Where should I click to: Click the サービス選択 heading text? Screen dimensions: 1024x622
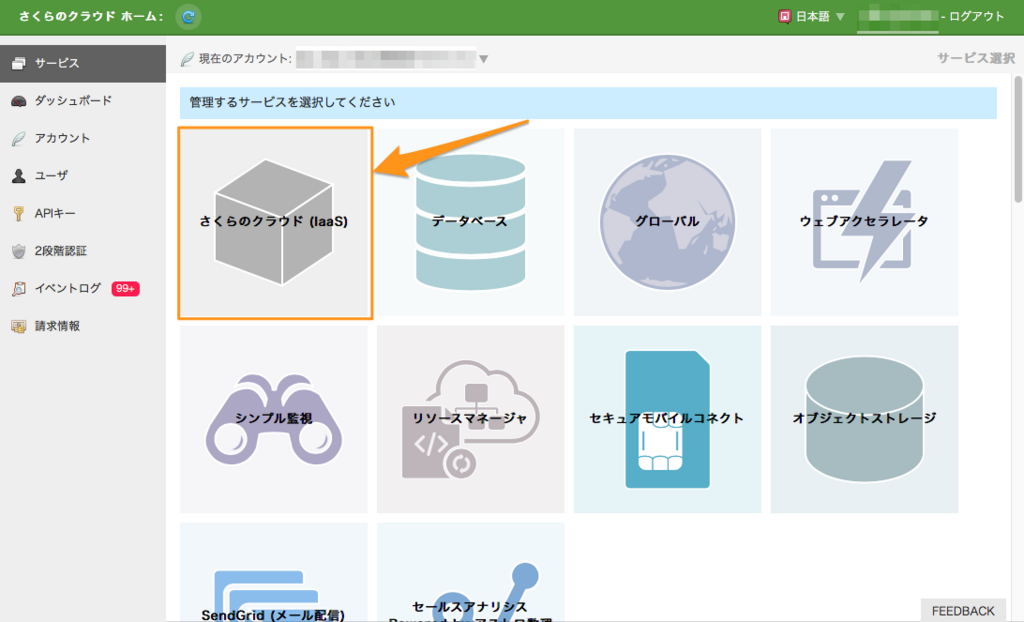(x=976, y=58)
